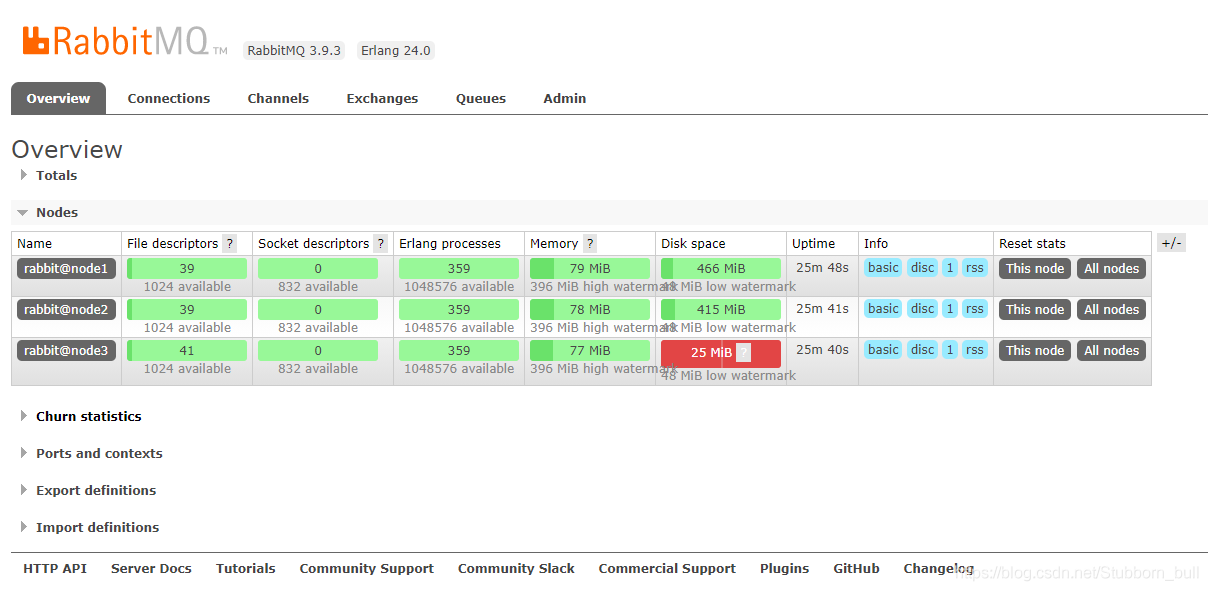Screen dimensions: 1208x591
Task: Collapse the Nodes section
Action: click(56, 213)
